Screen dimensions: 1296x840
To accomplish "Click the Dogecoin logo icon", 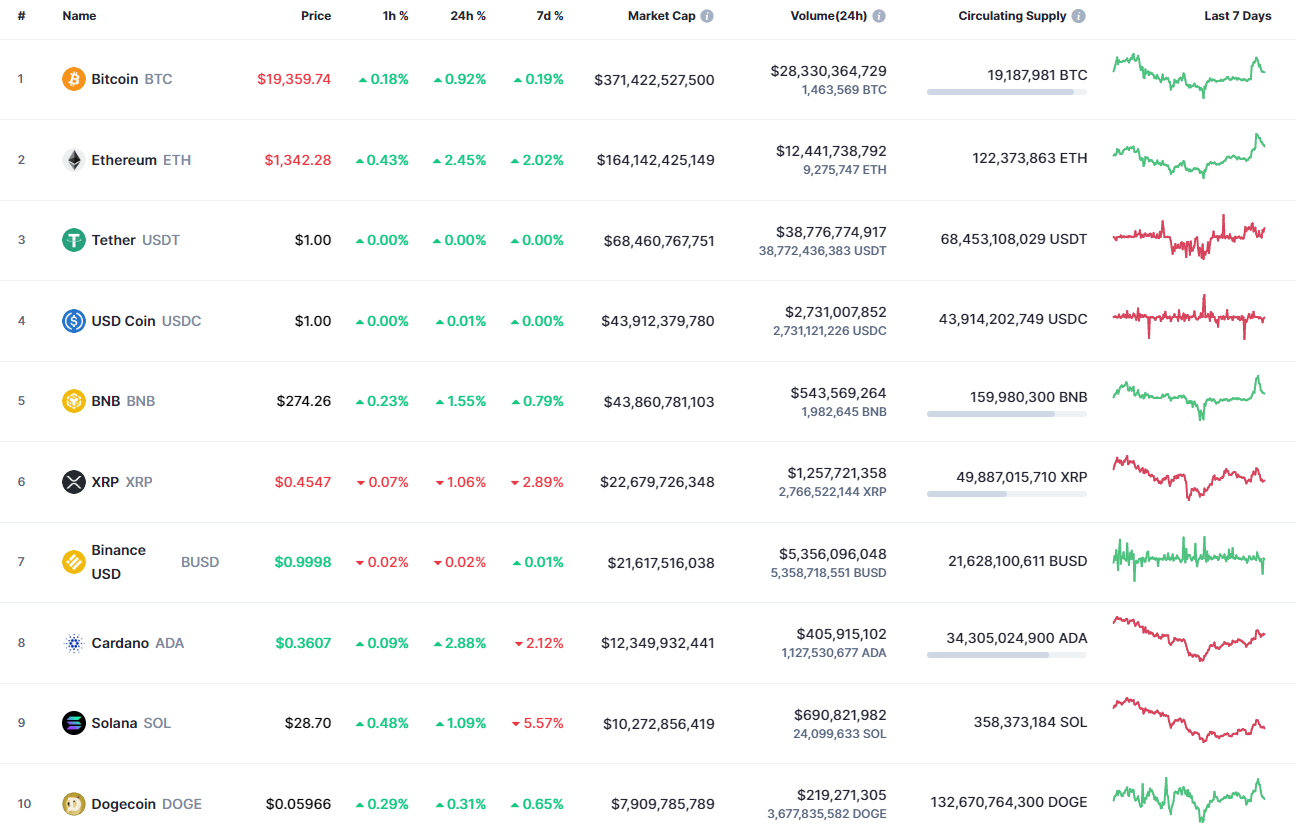I will pyautogui.click(x=74, y=804).
